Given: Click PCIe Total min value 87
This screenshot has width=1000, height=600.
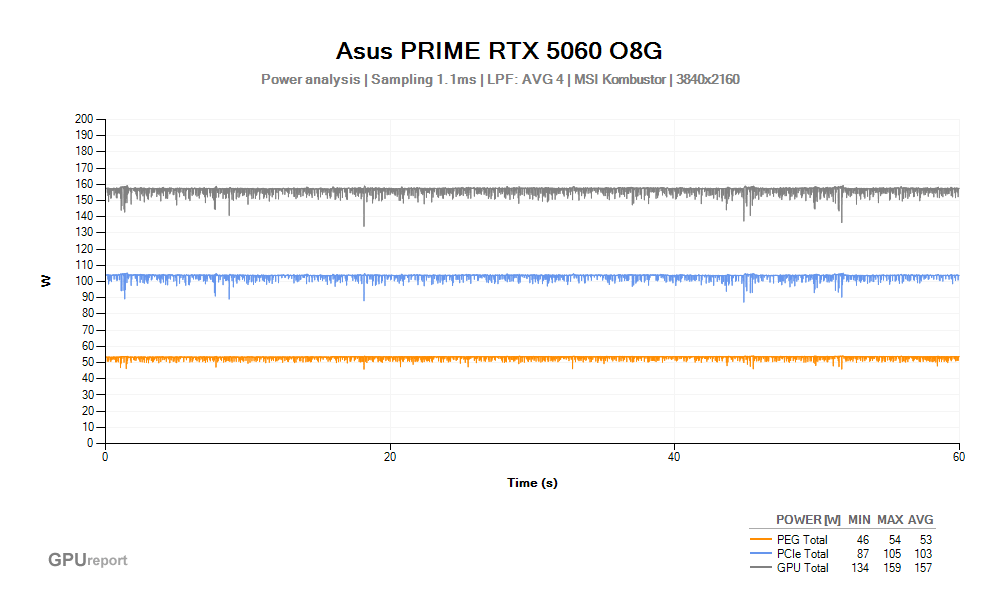Looking at the screenshot, I should click(x=862, y=554).
